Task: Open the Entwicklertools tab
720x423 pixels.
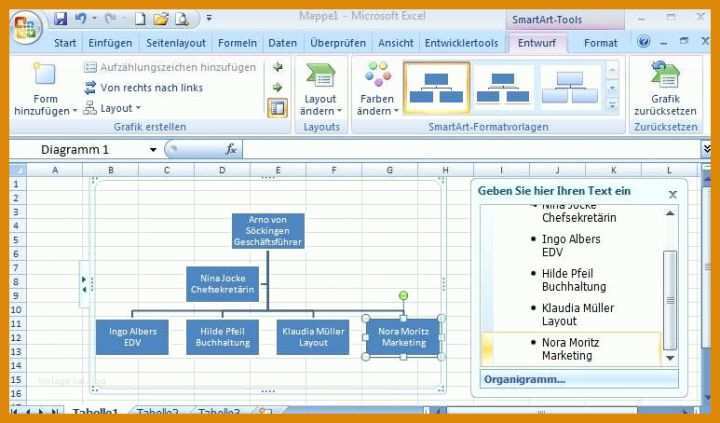Action: (x=461, y=43)
